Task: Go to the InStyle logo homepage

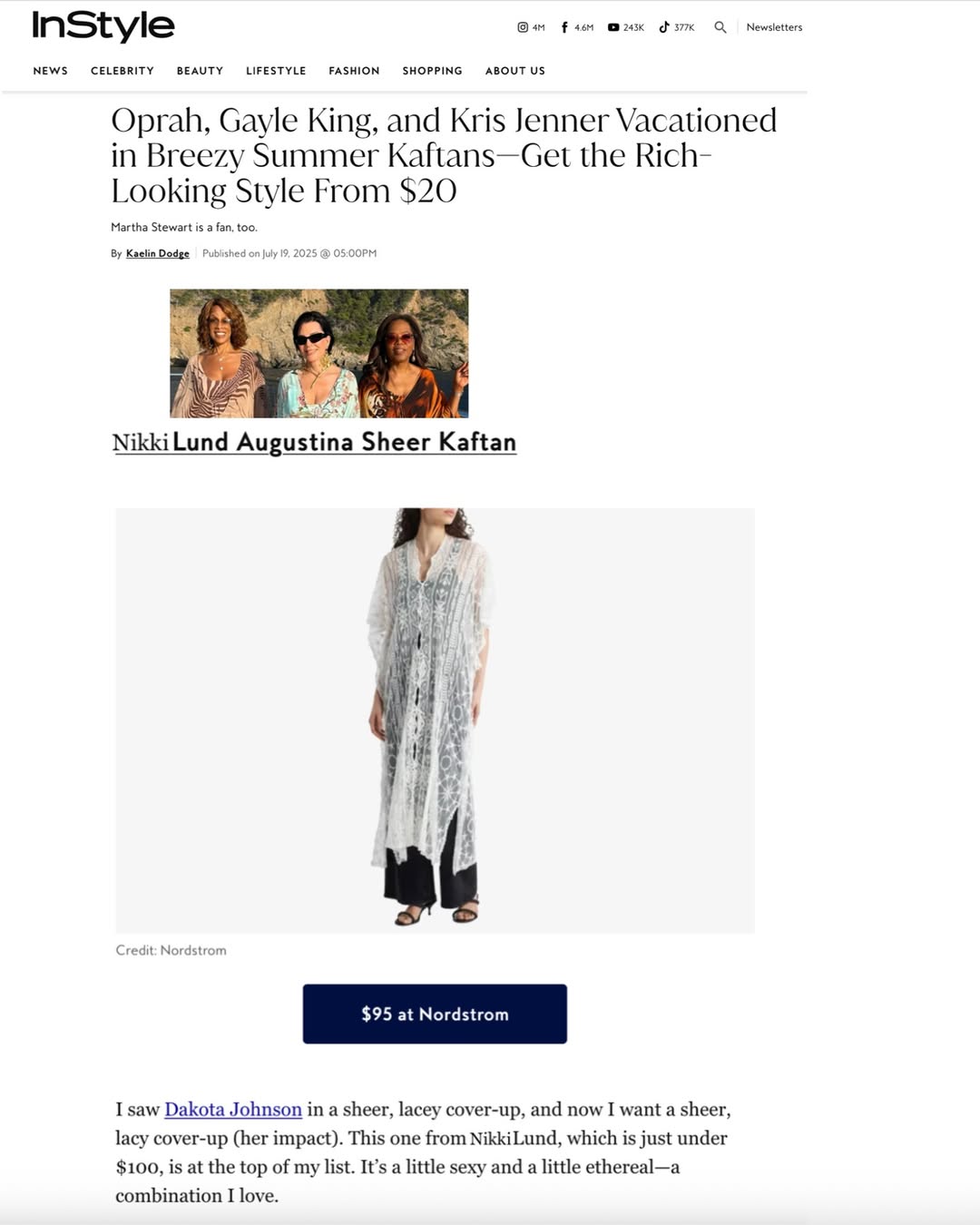Action: coord(103,26)
